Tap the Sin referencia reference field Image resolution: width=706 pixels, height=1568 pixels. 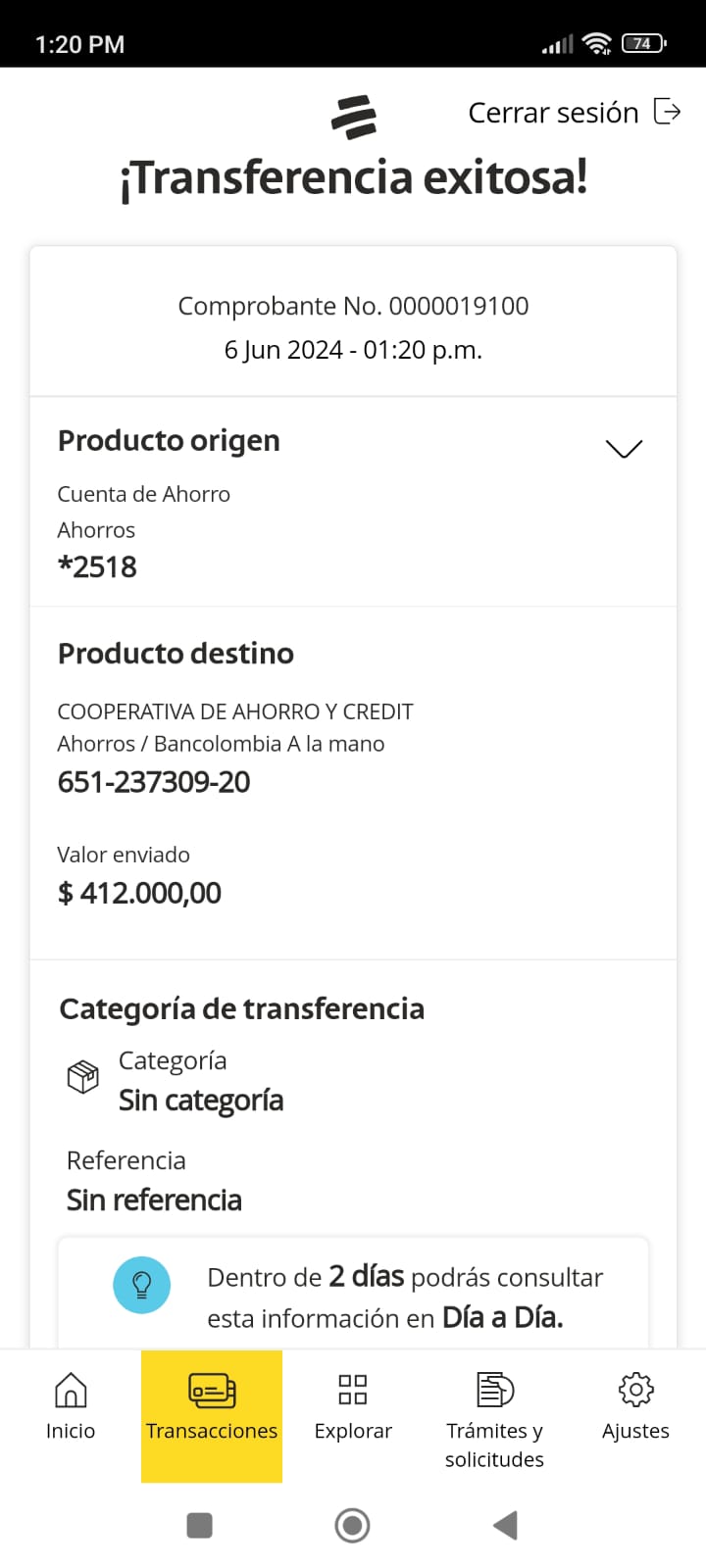point(154,1200)
